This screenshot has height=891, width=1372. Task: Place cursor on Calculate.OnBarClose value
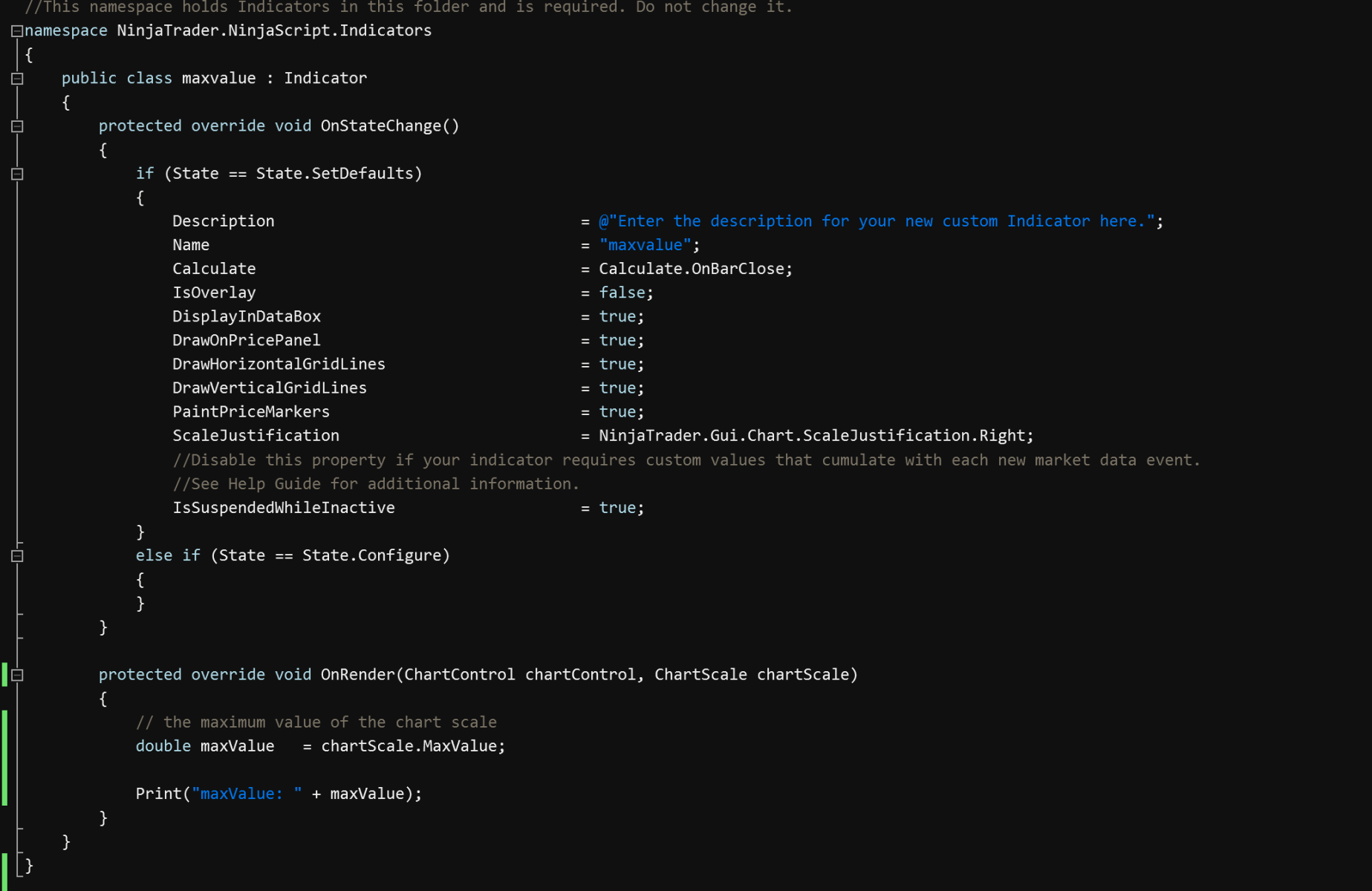point(695,269)
